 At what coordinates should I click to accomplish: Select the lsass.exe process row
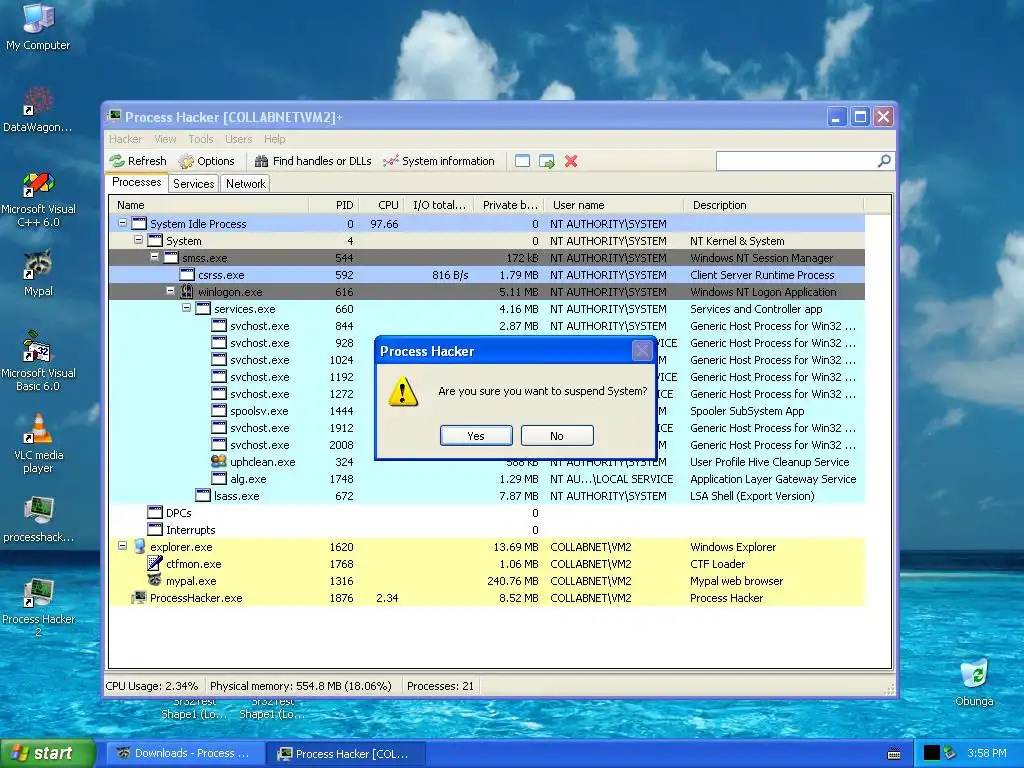point(487,496)
